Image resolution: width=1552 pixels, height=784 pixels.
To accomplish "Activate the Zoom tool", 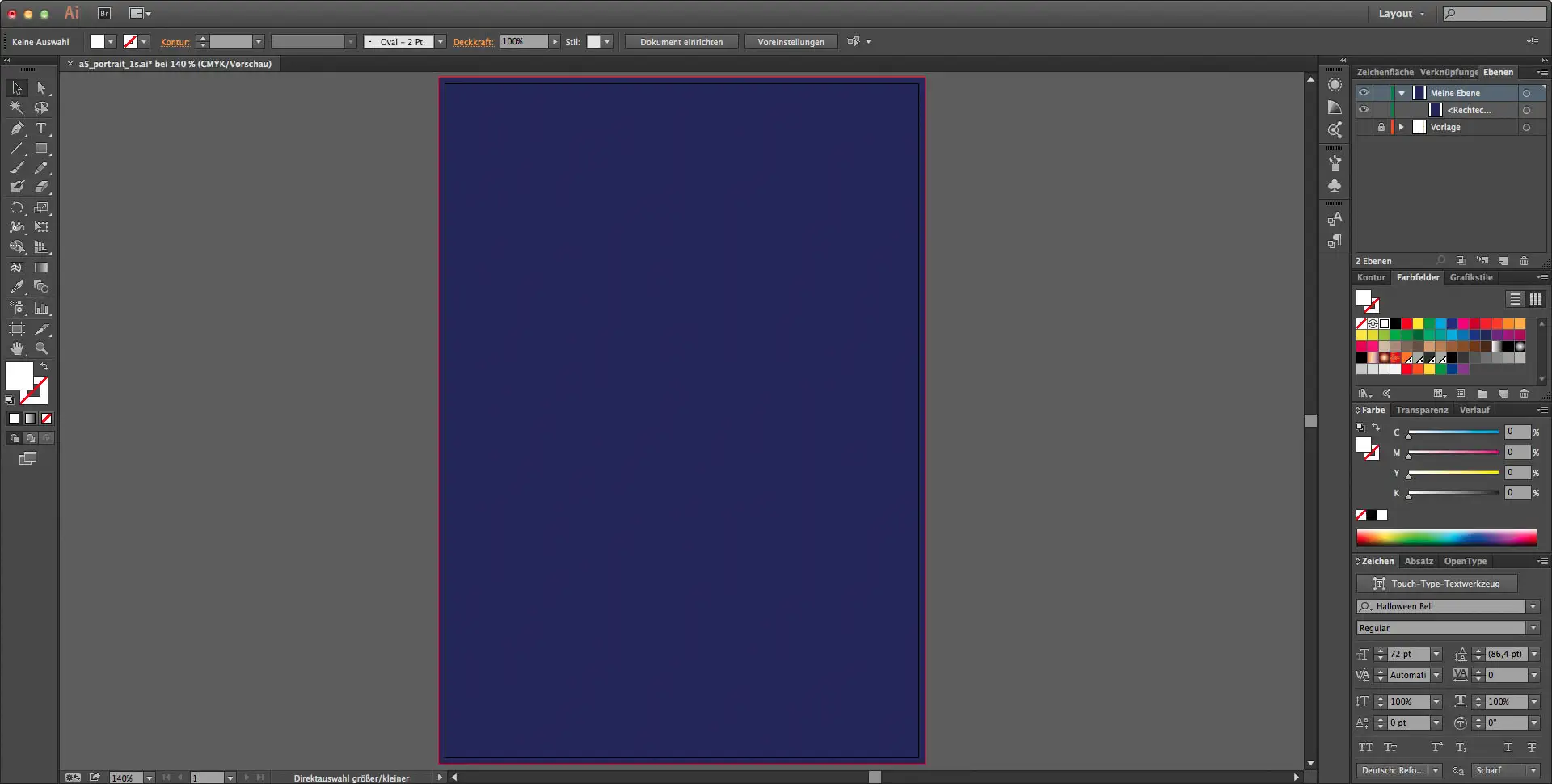I will point(41,348).
